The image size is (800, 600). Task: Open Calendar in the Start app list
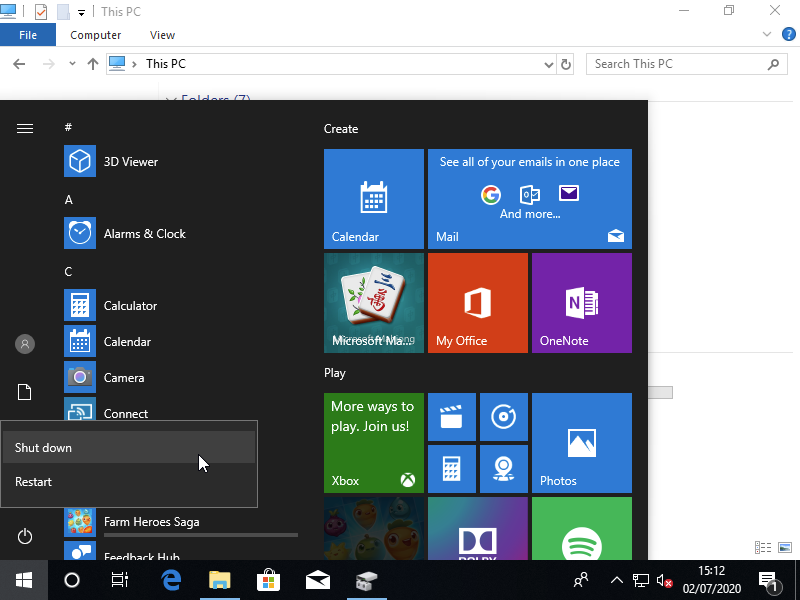[x=181, y=341]
